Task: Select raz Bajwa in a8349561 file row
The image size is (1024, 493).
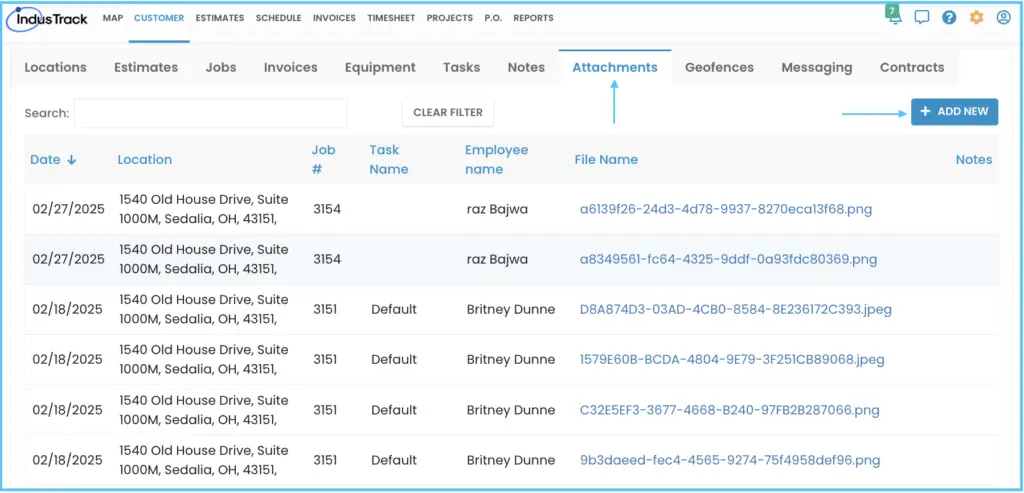Action: tap(498, 259)
